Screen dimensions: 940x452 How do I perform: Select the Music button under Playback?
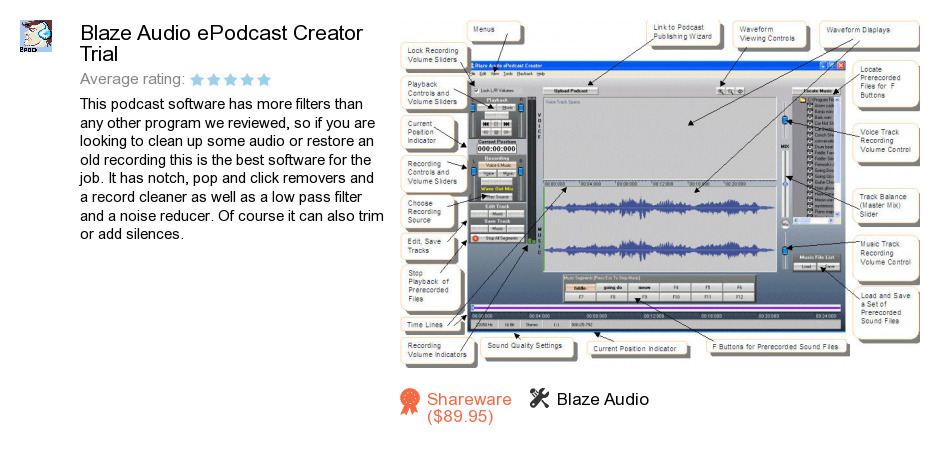click(507, 107)
